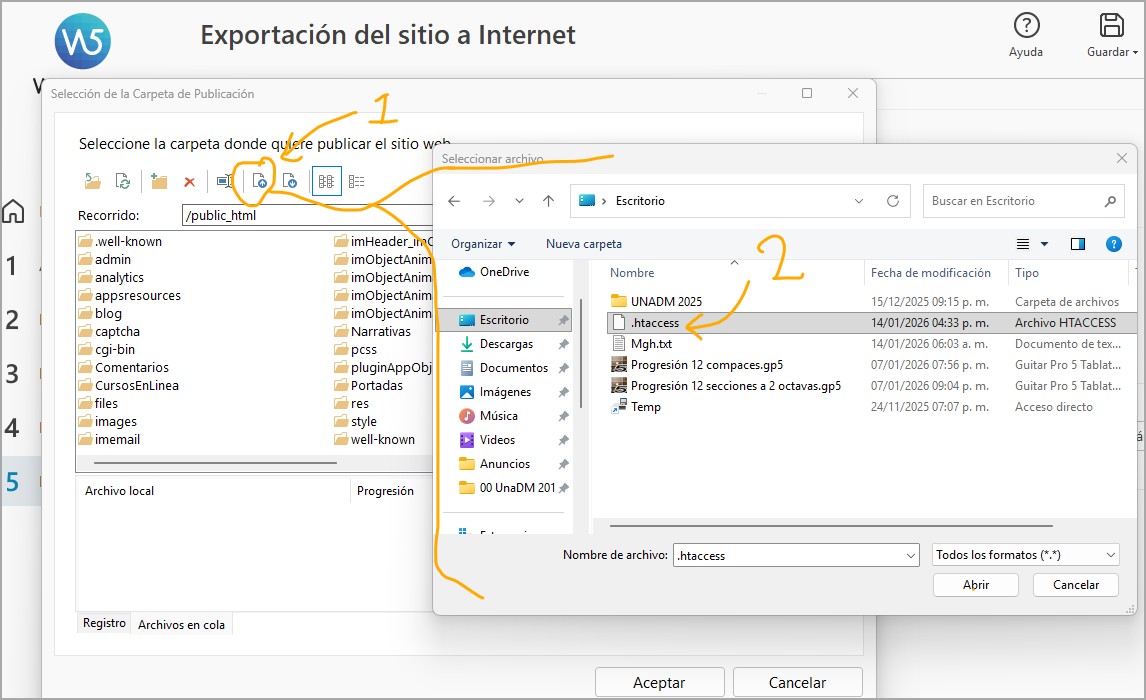Click the upload file toolbar icon
Screen dimensions: 1146x700
[260, 181]
